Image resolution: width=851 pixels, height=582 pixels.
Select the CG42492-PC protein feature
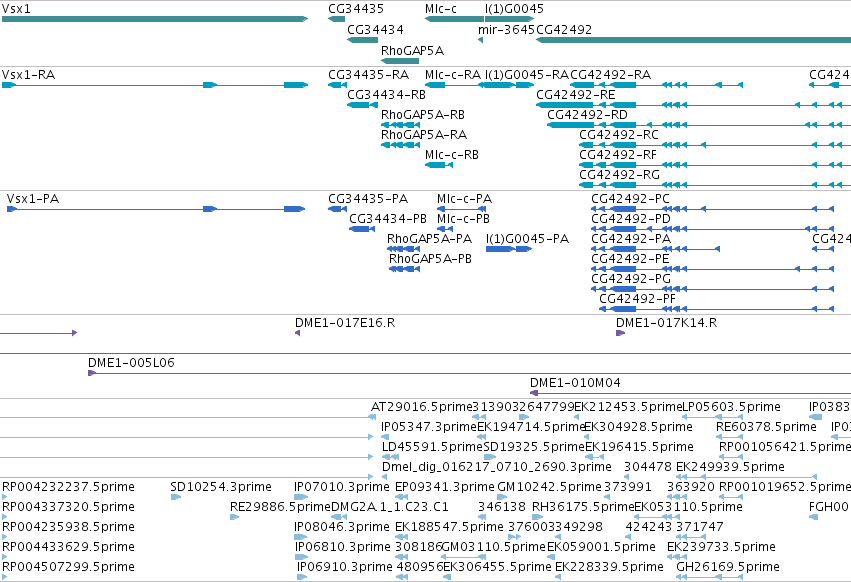[x=713, y=209]
